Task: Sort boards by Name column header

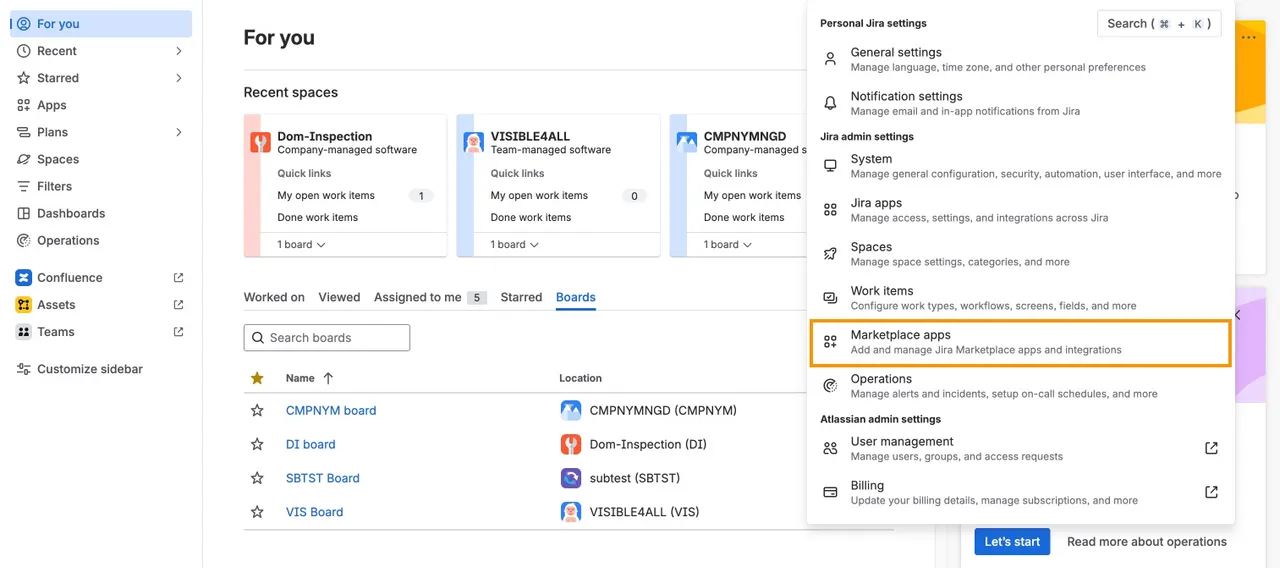Action: [300, 378]
